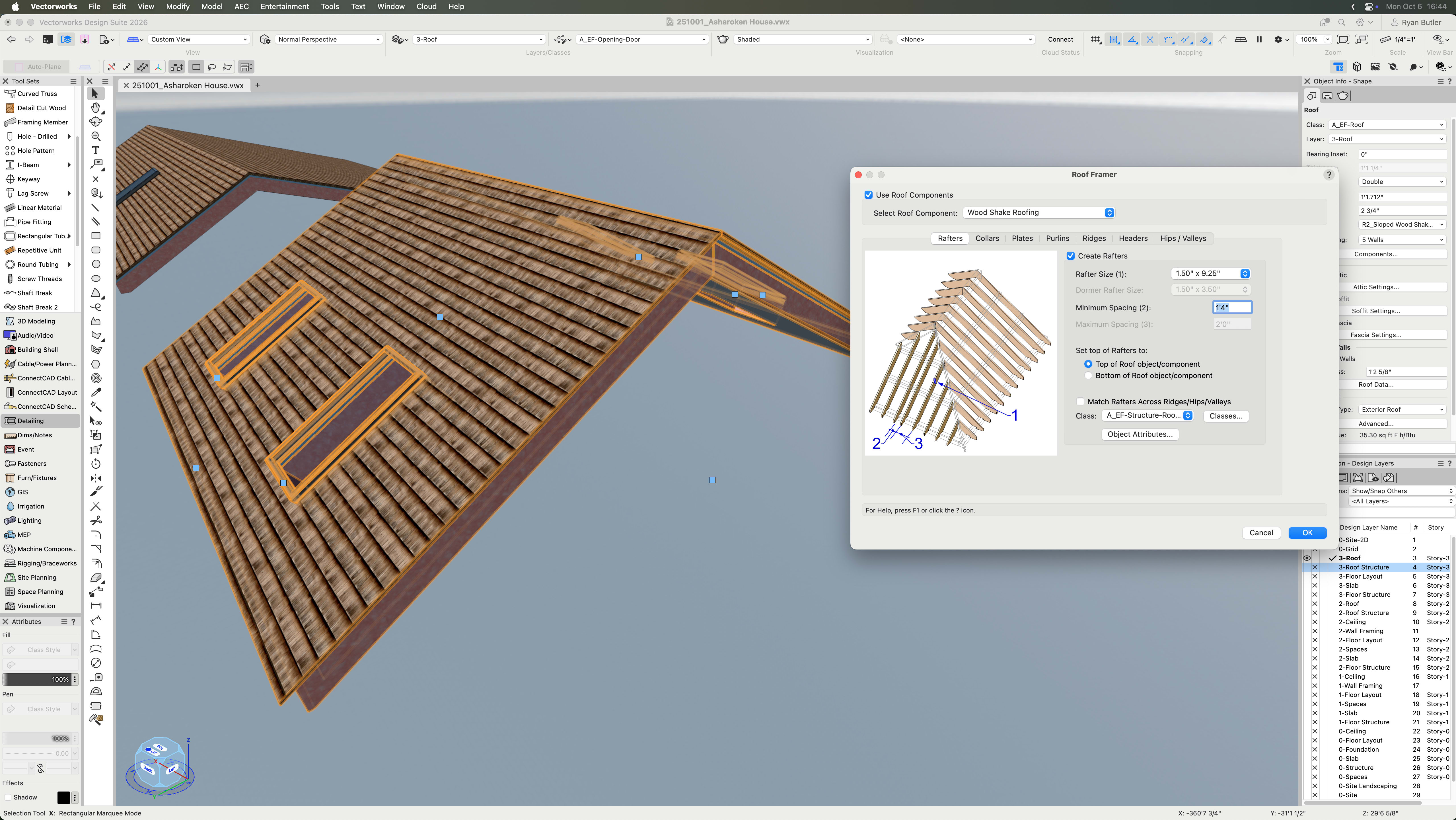Select the Text tool

pyautogui.click(x=96, y=150)
